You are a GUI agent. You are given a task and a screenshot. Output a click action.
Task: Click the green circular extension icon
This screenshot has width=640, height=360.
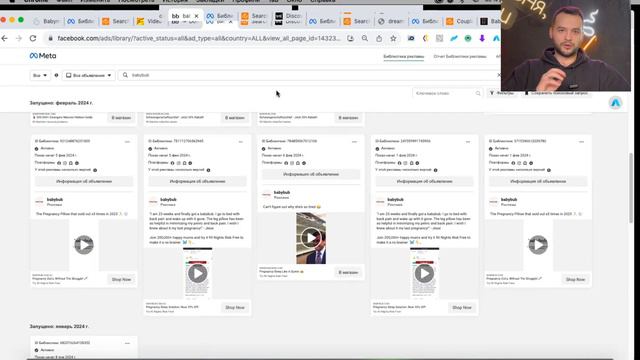point(468,38)
